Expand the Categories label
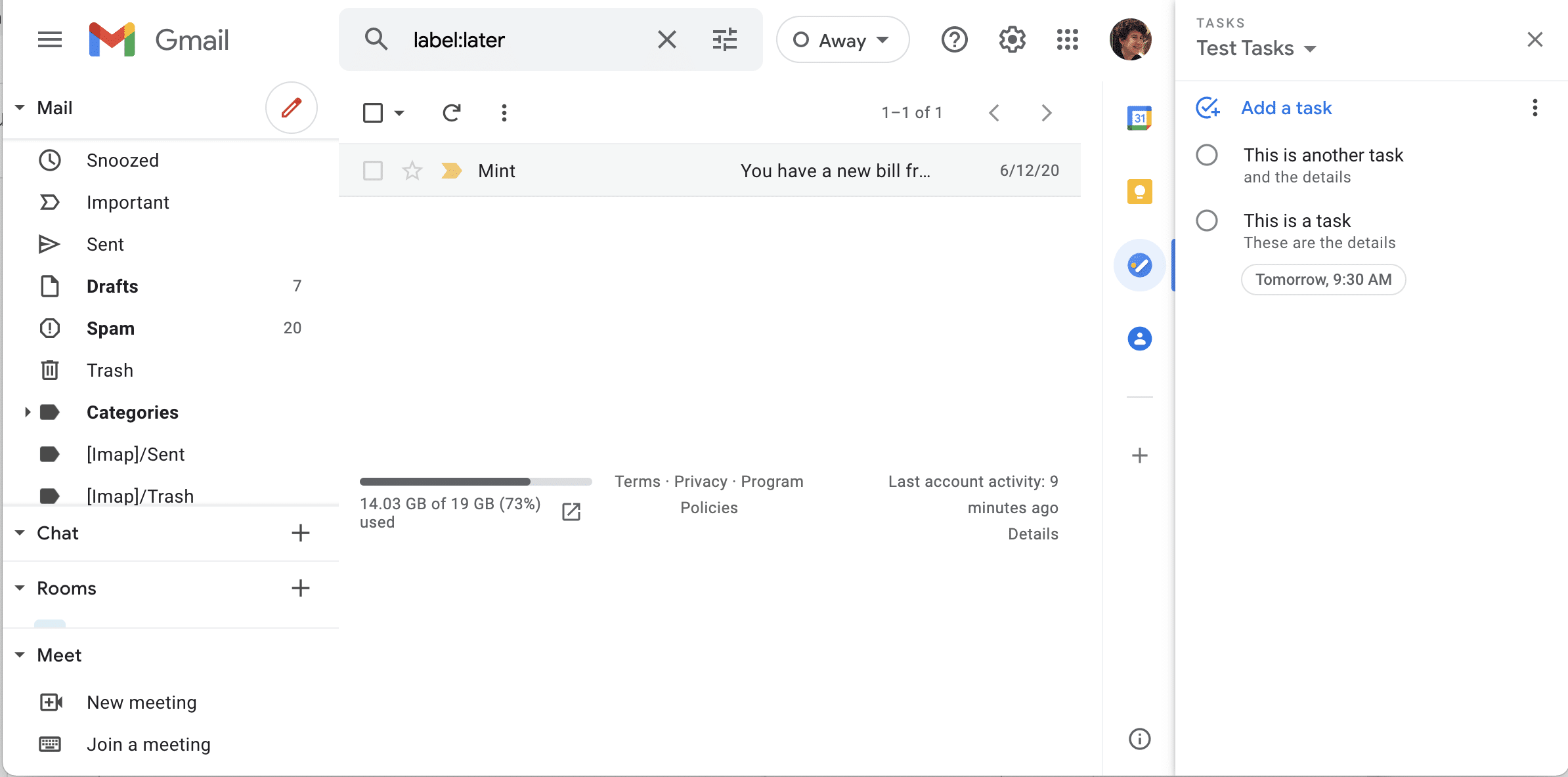Screen dimensions: 1568x777 pos(27,412)
